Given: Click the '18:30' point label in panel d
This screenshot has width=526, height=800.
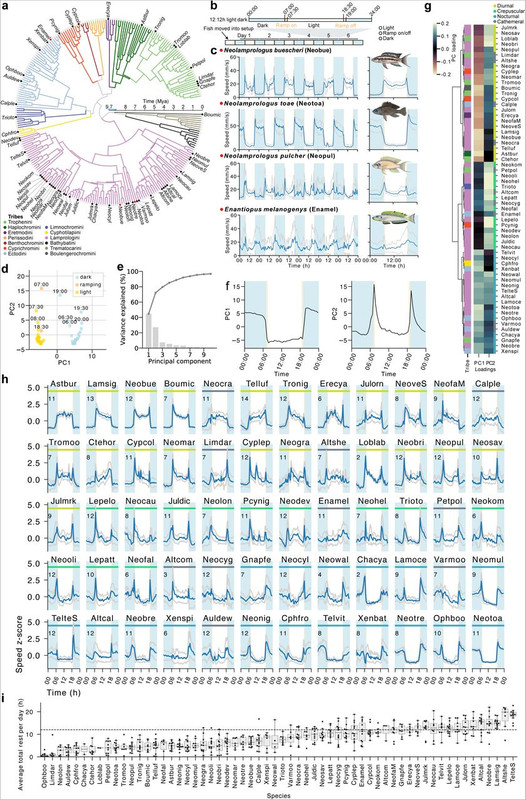Looking at the screenshot, I should point(41,327).
